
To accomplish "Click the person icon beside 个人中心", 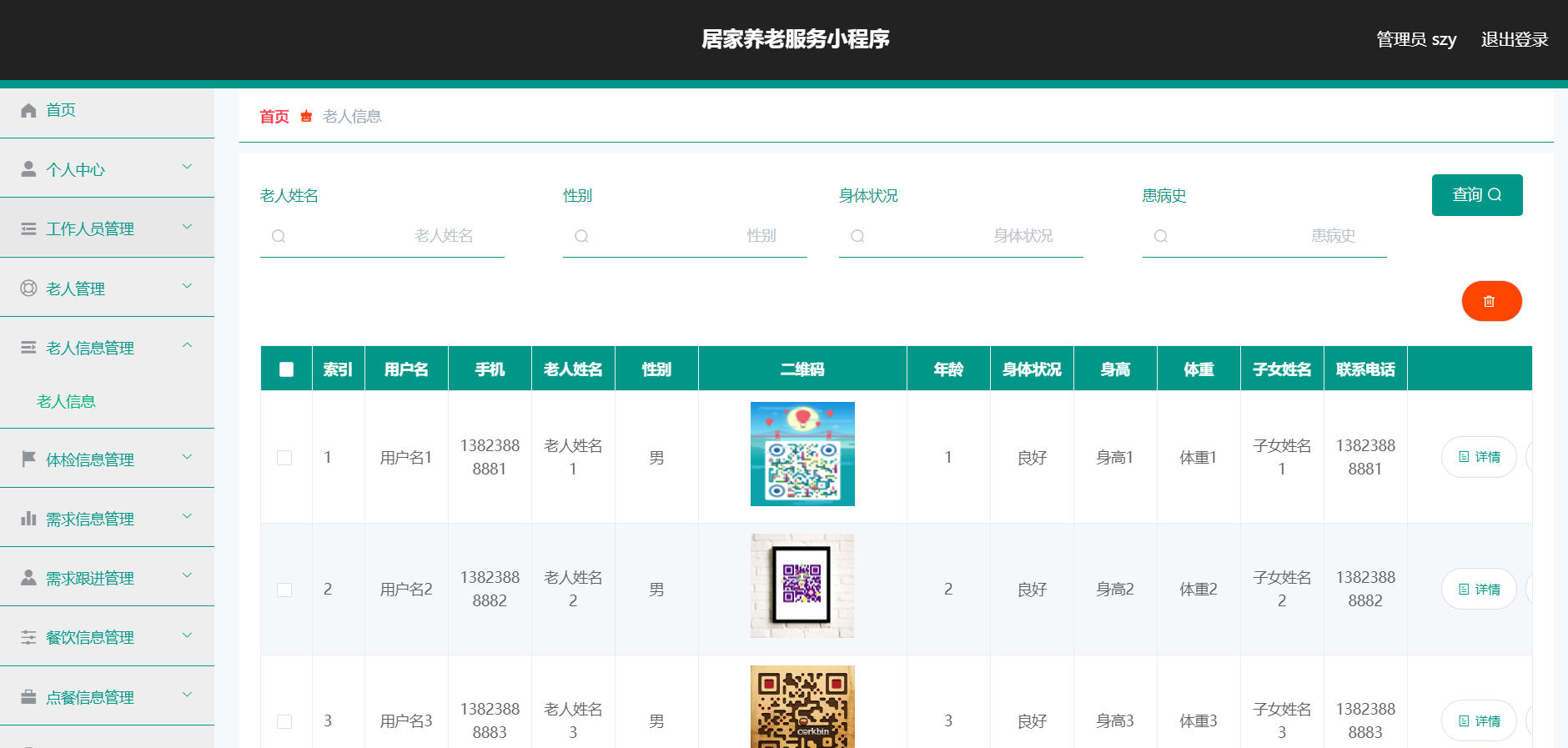I will (x=28, y=169).
